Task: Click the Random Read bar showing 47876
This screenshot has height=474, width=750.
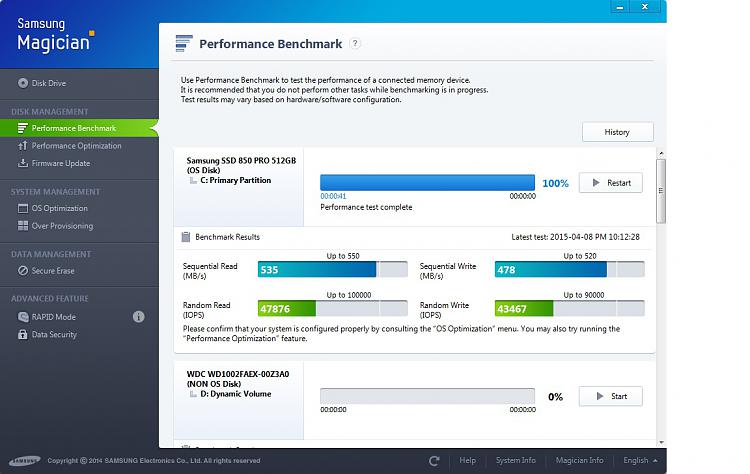Action: [332, 309]
